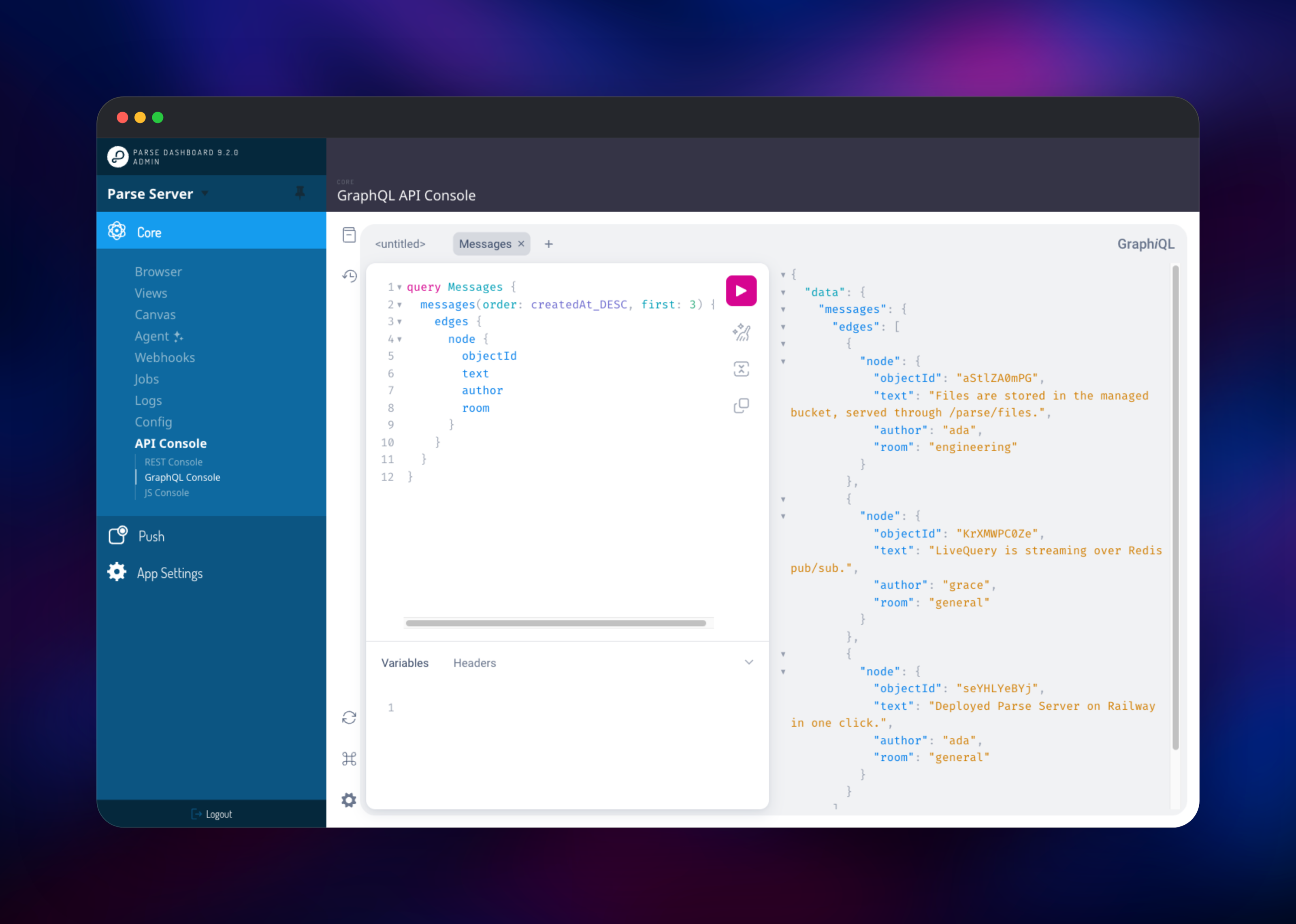Copy the query with the copy icon
Image resolution: width=1296 pixels, height=924 pixels.
tap(741, 405)
